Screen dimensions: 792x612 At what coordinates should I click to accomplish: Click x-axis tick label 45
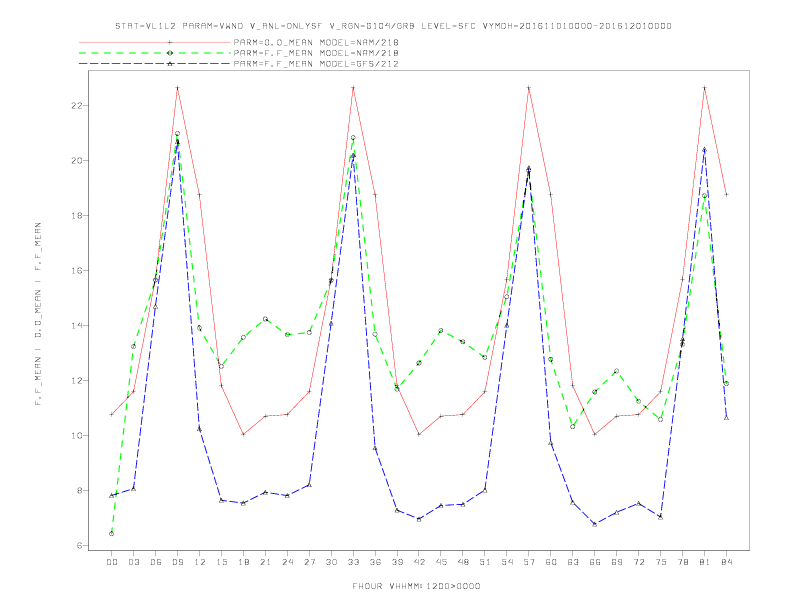click(x=441, y=562)
